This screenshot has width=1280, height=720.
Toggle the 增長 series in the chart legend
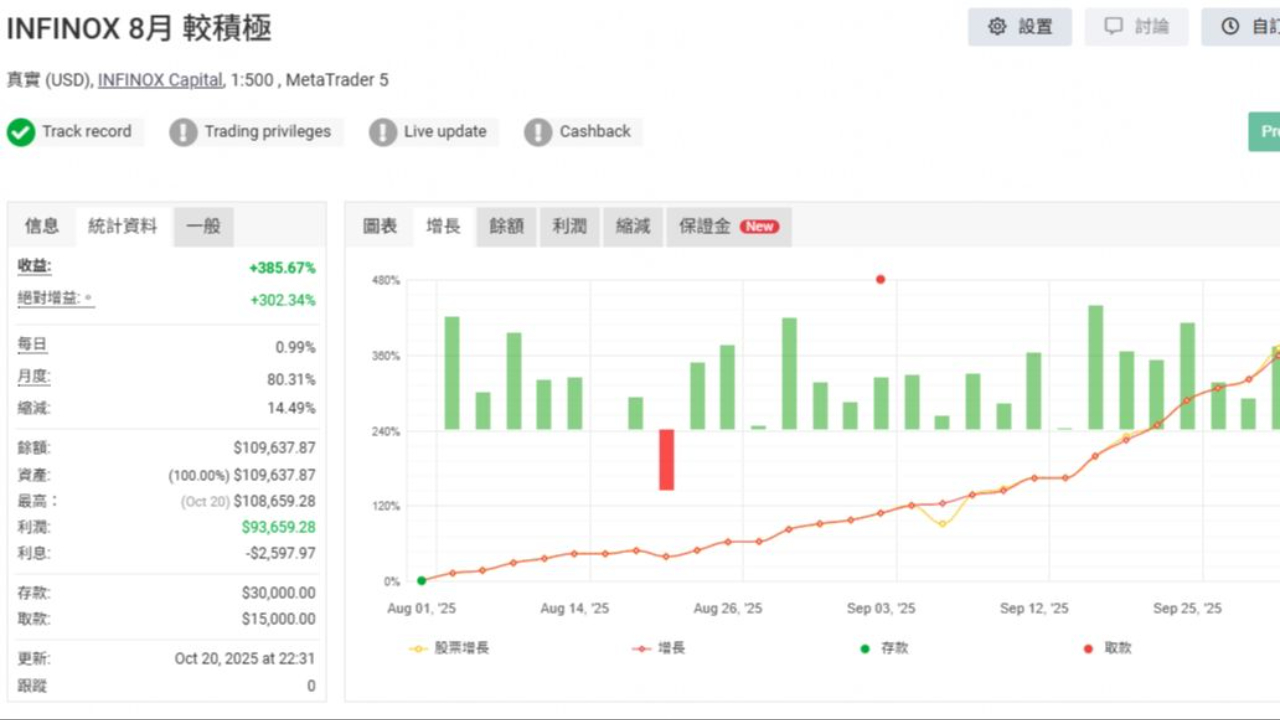pyautogui.click(x=659, y=648)
